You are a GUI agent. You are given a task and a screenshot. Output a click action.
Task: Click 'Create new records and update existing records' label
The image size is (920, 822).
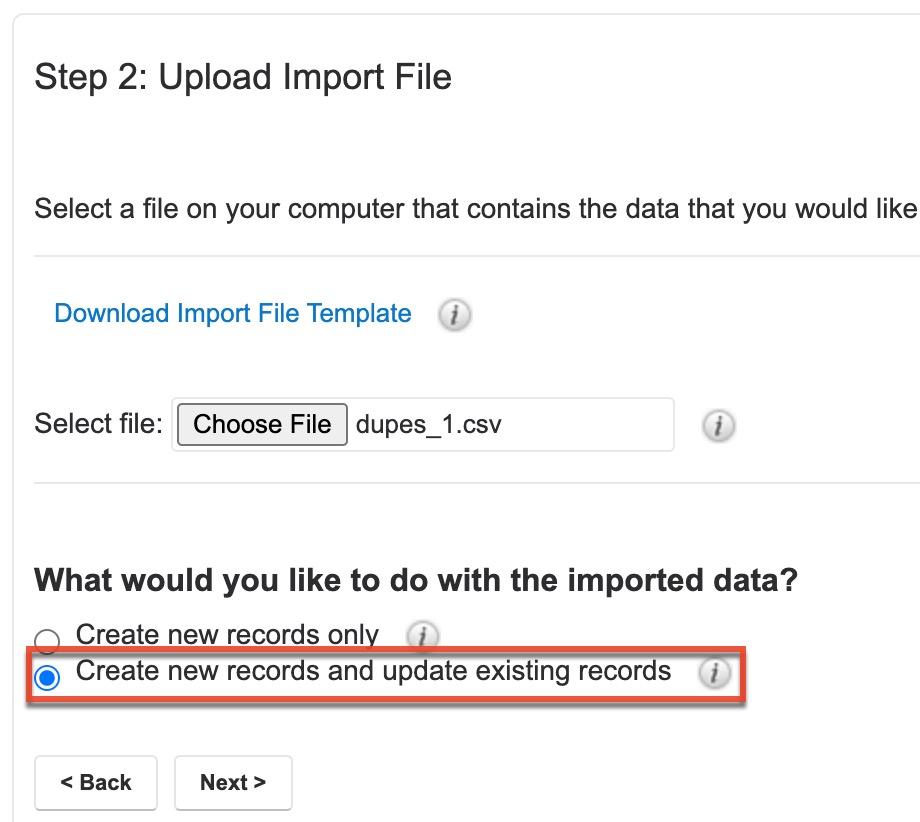pyautogui.click(x=373, y=671)
